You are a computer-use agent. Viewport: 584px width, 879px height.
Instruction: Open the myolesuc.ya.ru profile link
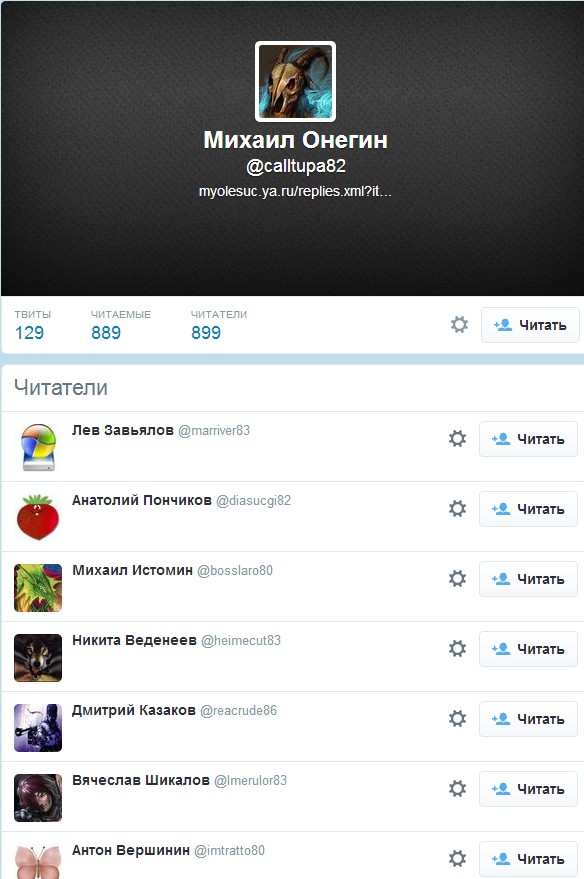(295, 191)
